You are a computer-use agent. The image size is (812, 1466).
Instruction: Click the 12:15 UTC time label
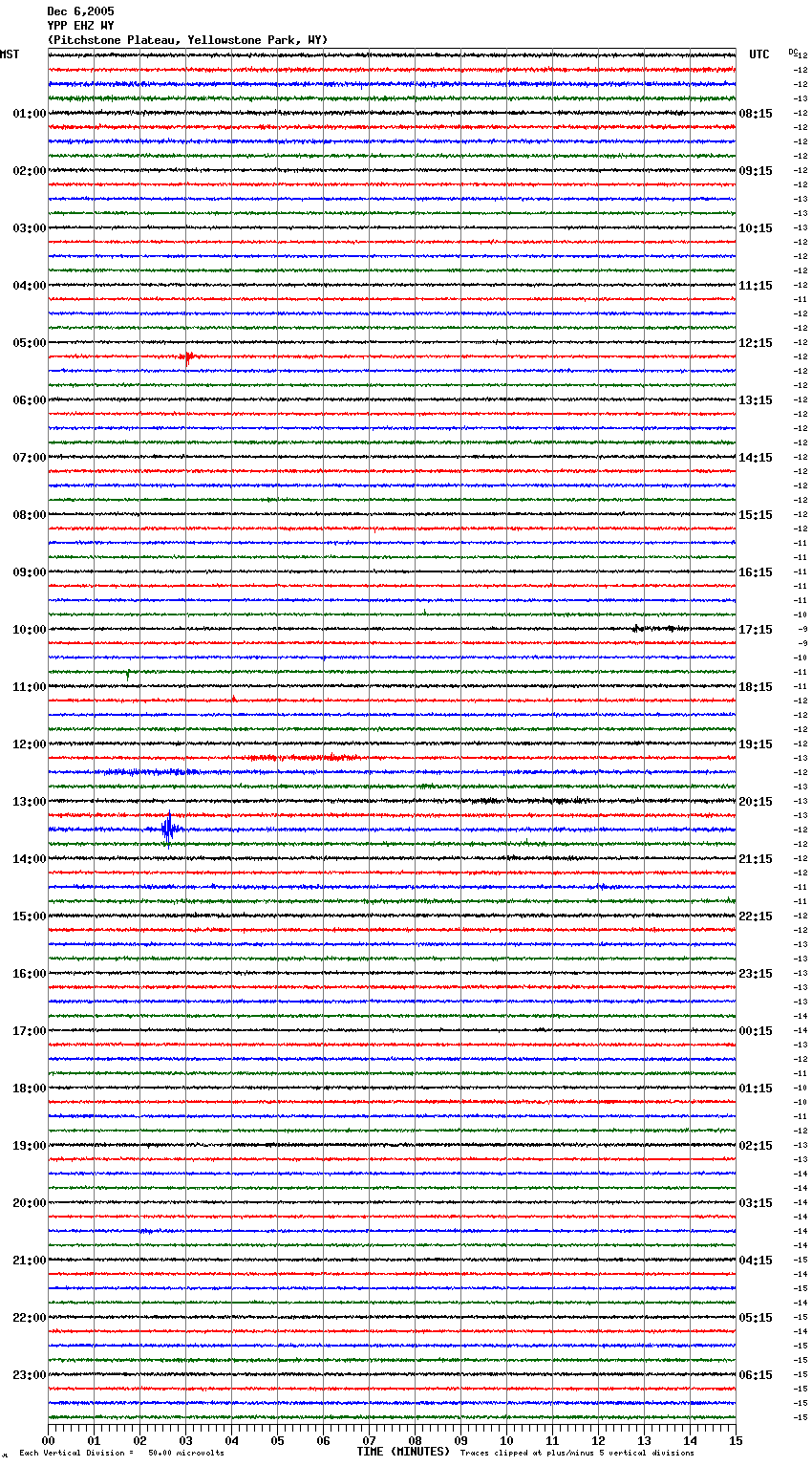[x=756, y=343]
